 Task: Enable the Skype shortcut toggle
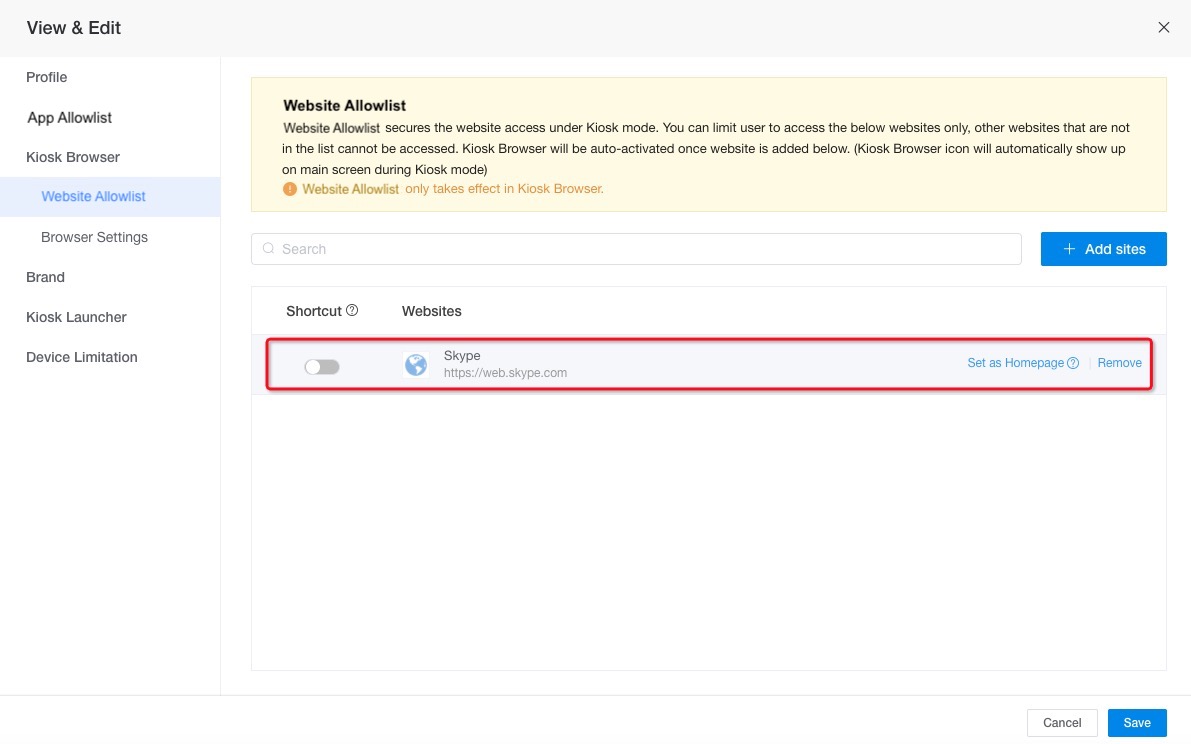tap(322, 367)
